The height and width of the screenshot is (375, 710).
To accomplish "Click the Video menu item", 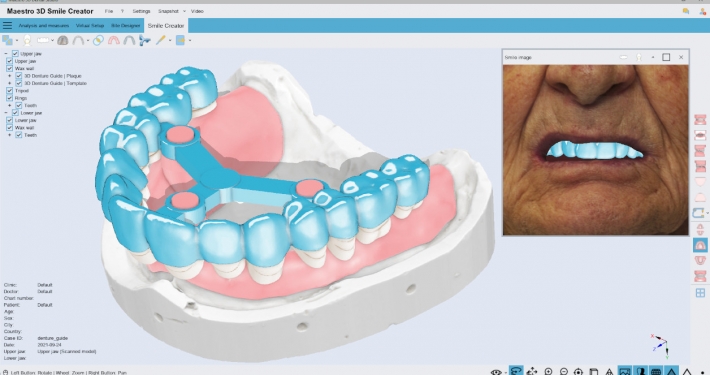I will click(197, 11).
